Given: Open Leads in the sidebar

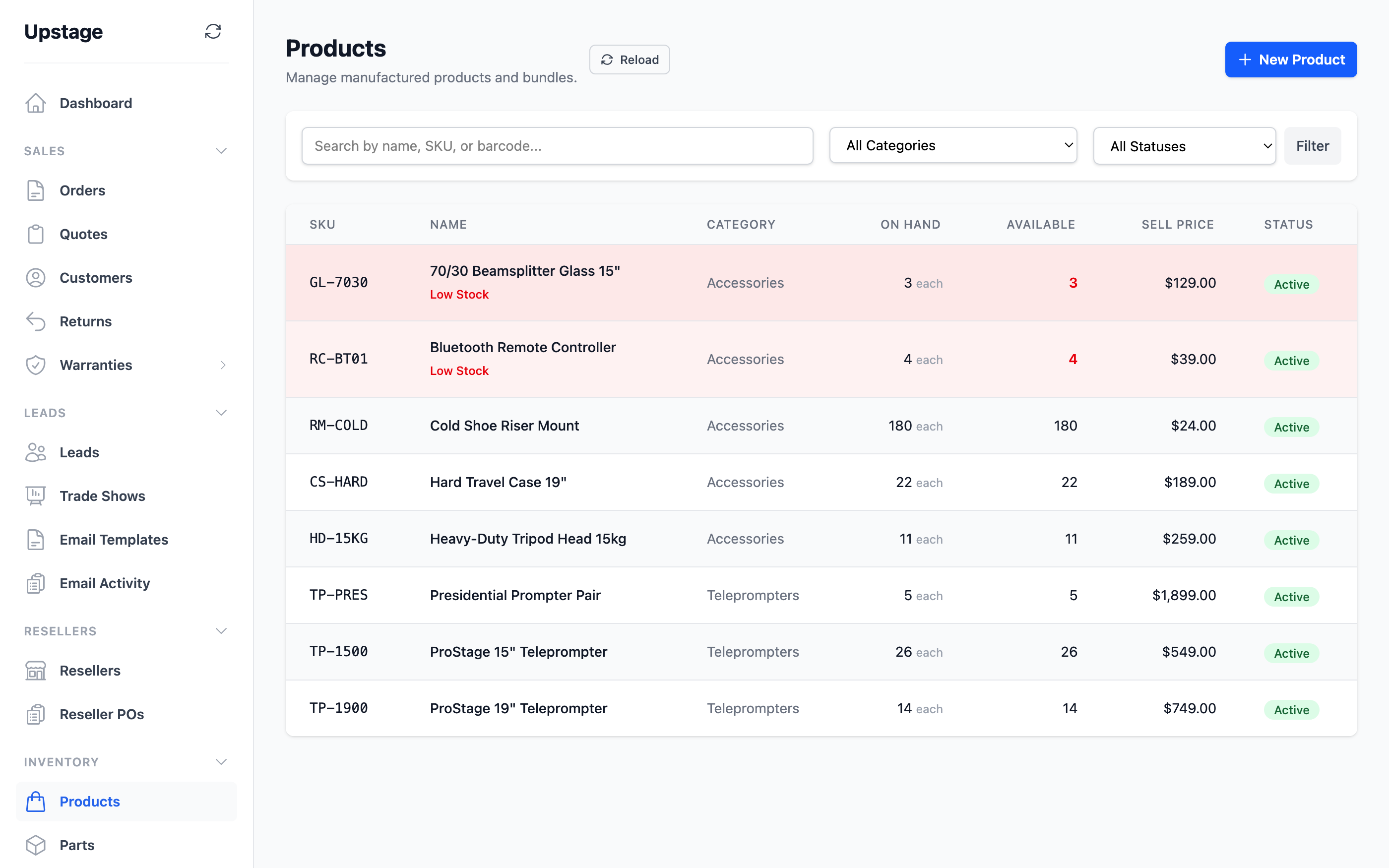Looking at the screenshot, I should (126, 452).
